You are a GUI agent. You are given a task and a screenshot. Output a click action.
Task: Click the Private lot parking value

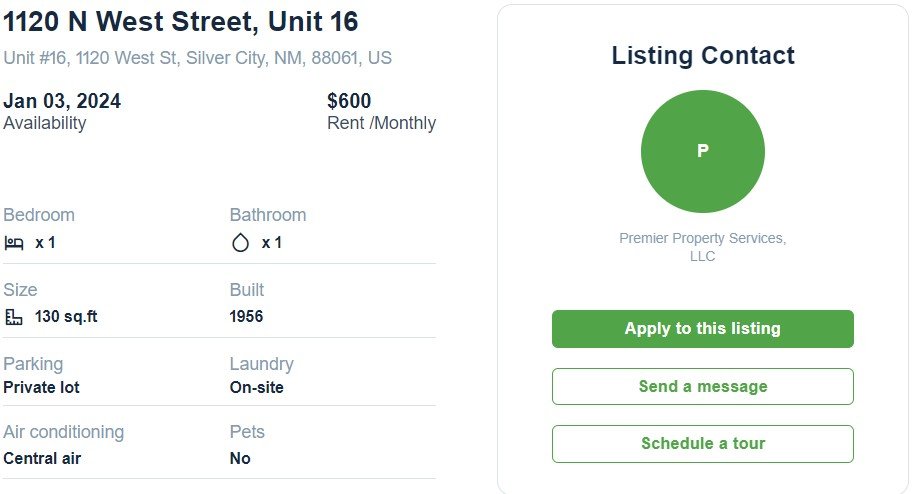pyautogui.click(x=41, y=387)
